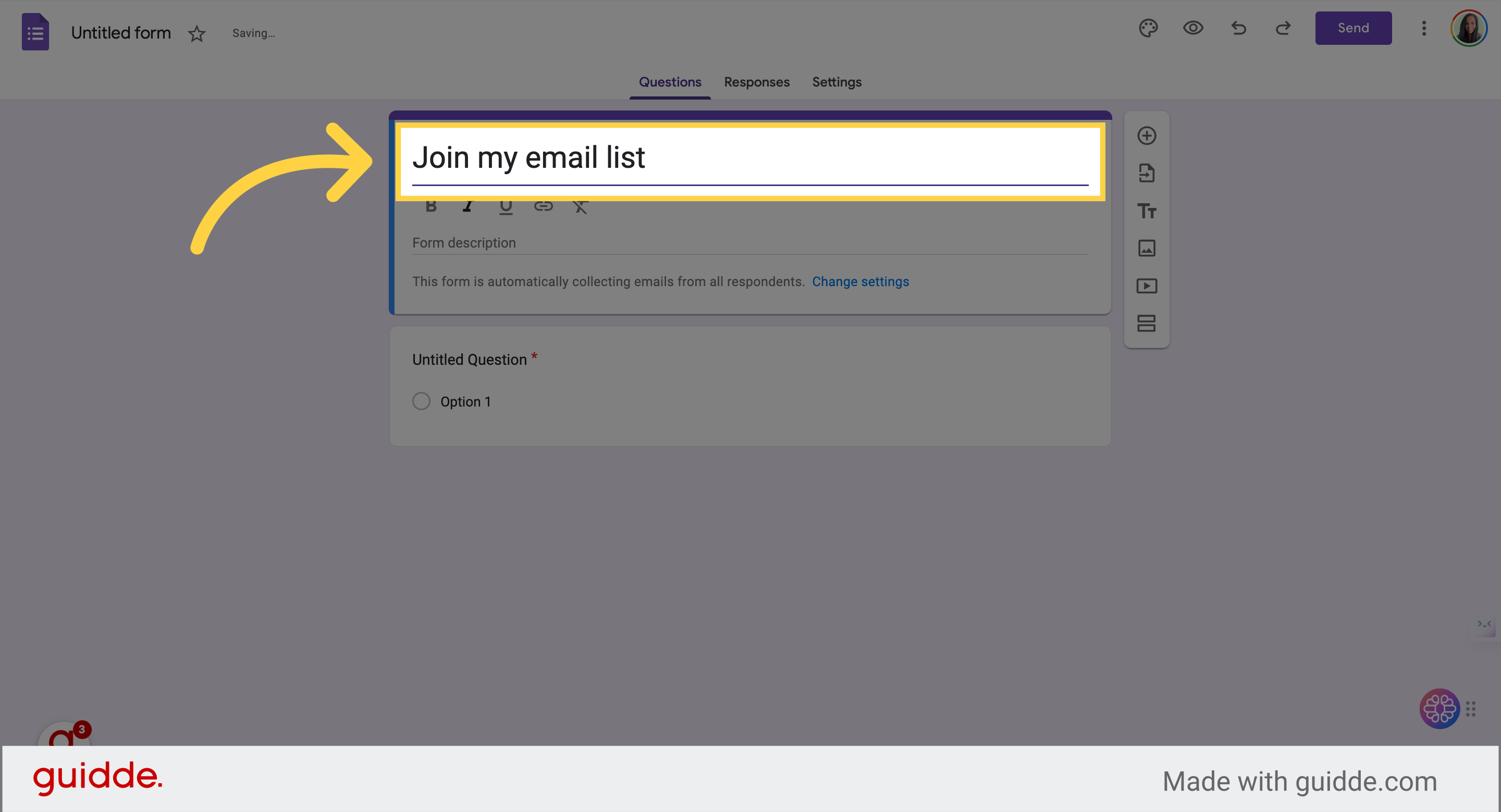Image resolution: width=1501 pixels, height=812 pixels.
Task: Open the Google Forms home icon
Action: [x=35, y=32]
